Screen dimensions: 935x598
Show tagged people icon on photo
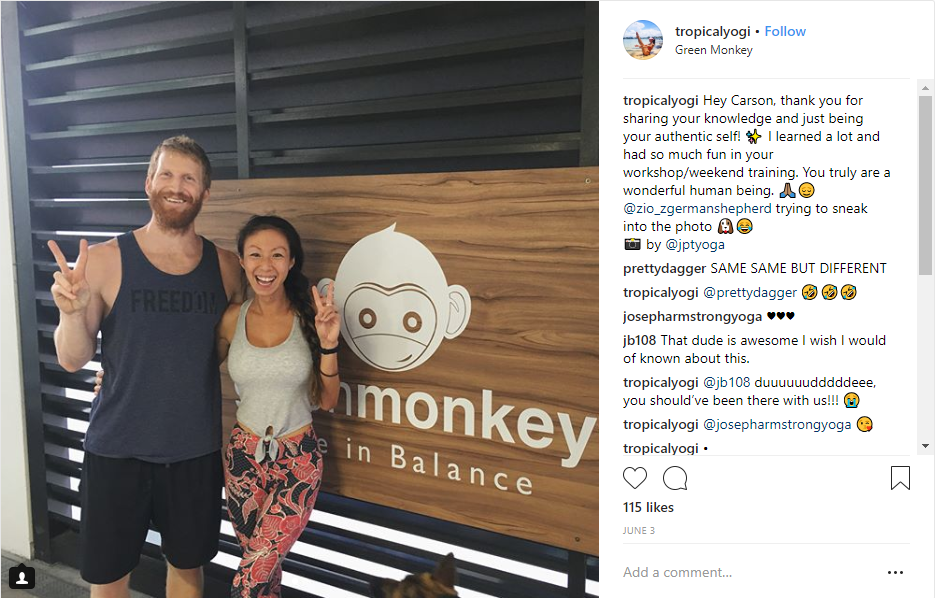coord(21,577)
